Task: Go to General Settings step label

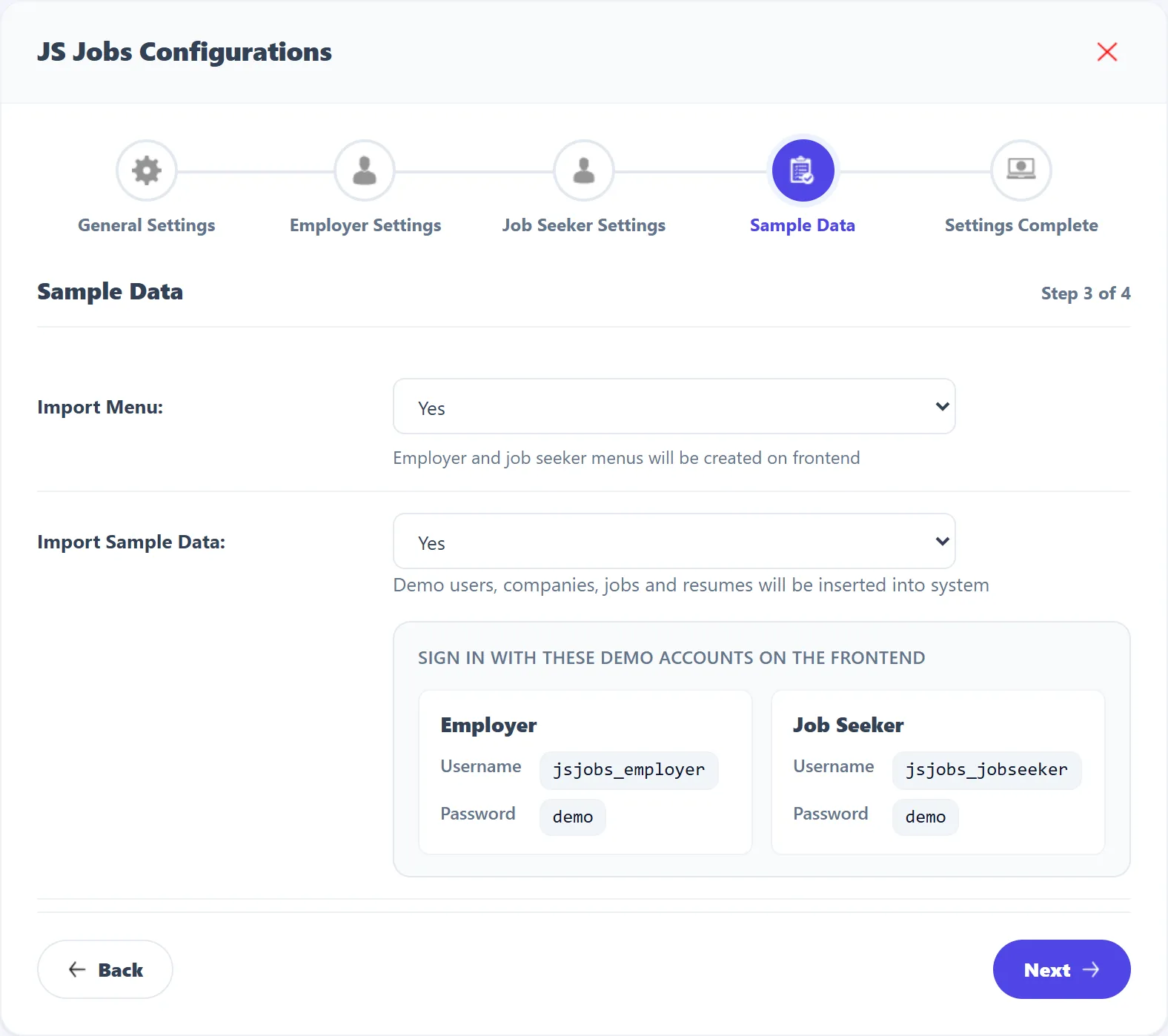Action: click(147, 225)
